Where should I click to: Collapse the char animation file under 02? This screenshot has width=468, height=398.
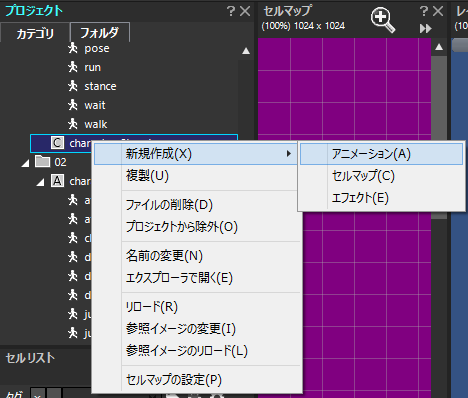tap(40, 182)
